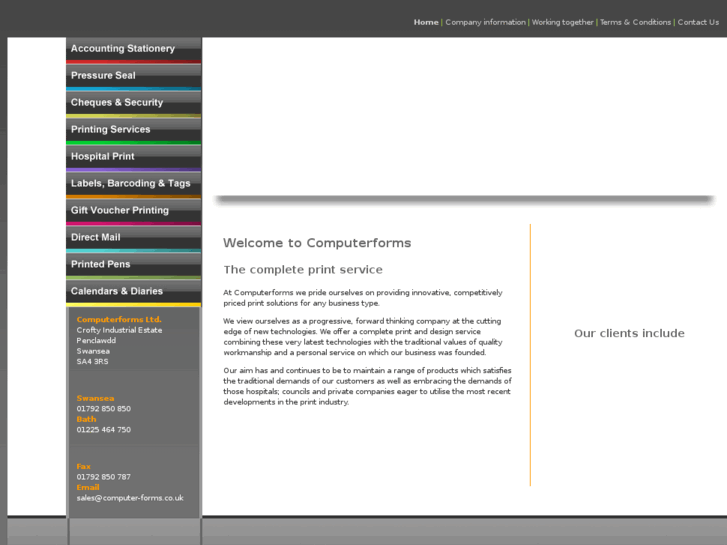
Task: Go to Gift Voucher Printing
Action: pos(134,212)
